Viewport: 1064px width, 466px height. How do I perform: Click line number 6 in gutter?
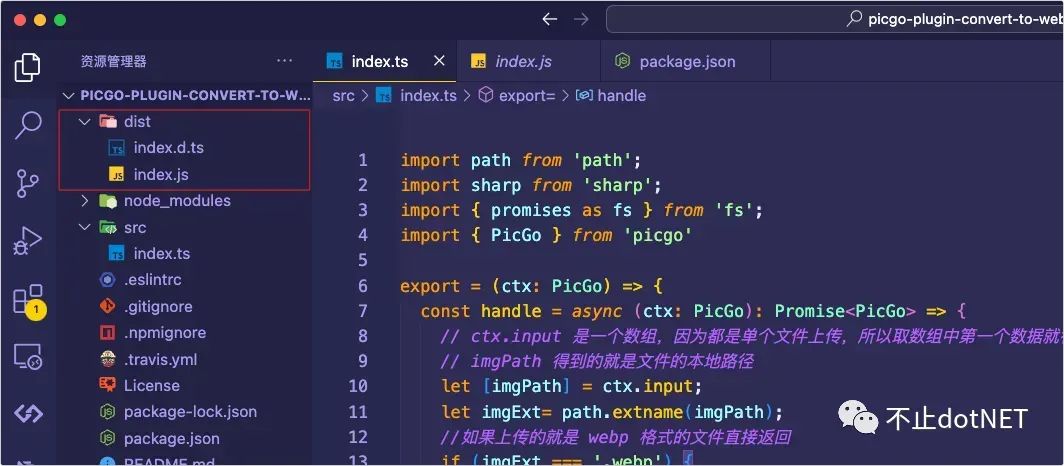point(362,286)
